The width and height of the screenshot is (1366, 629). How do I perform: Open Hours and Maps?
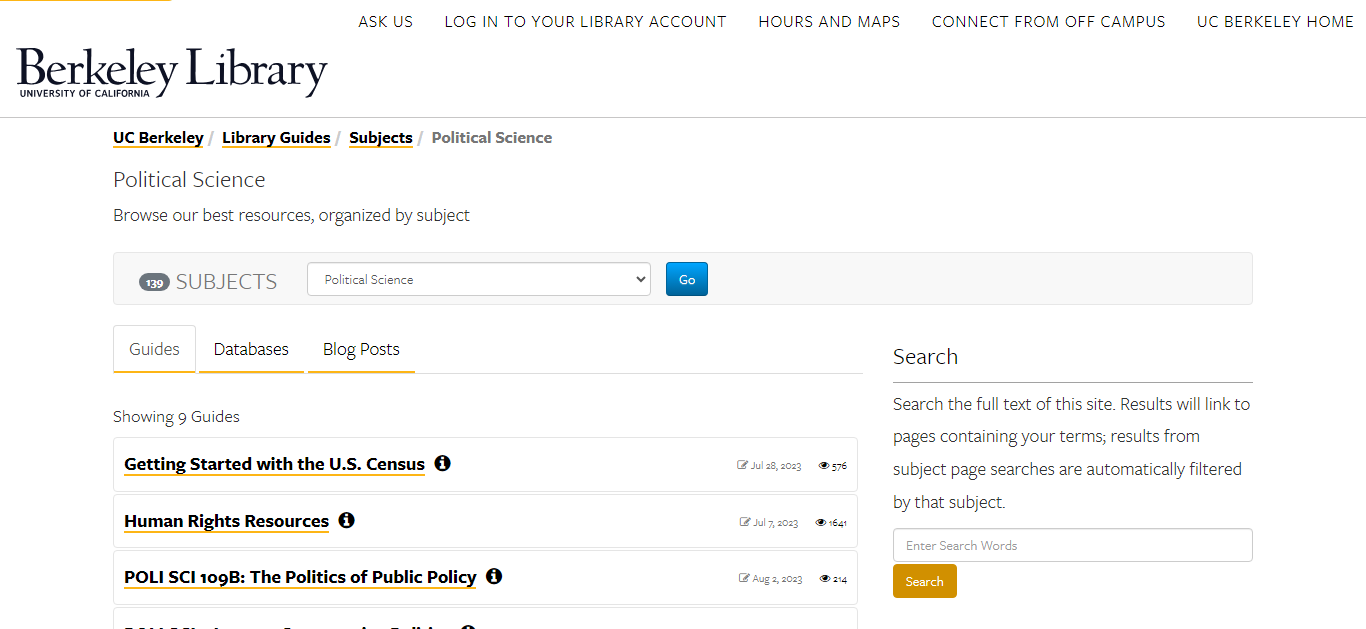click(829, 22)
